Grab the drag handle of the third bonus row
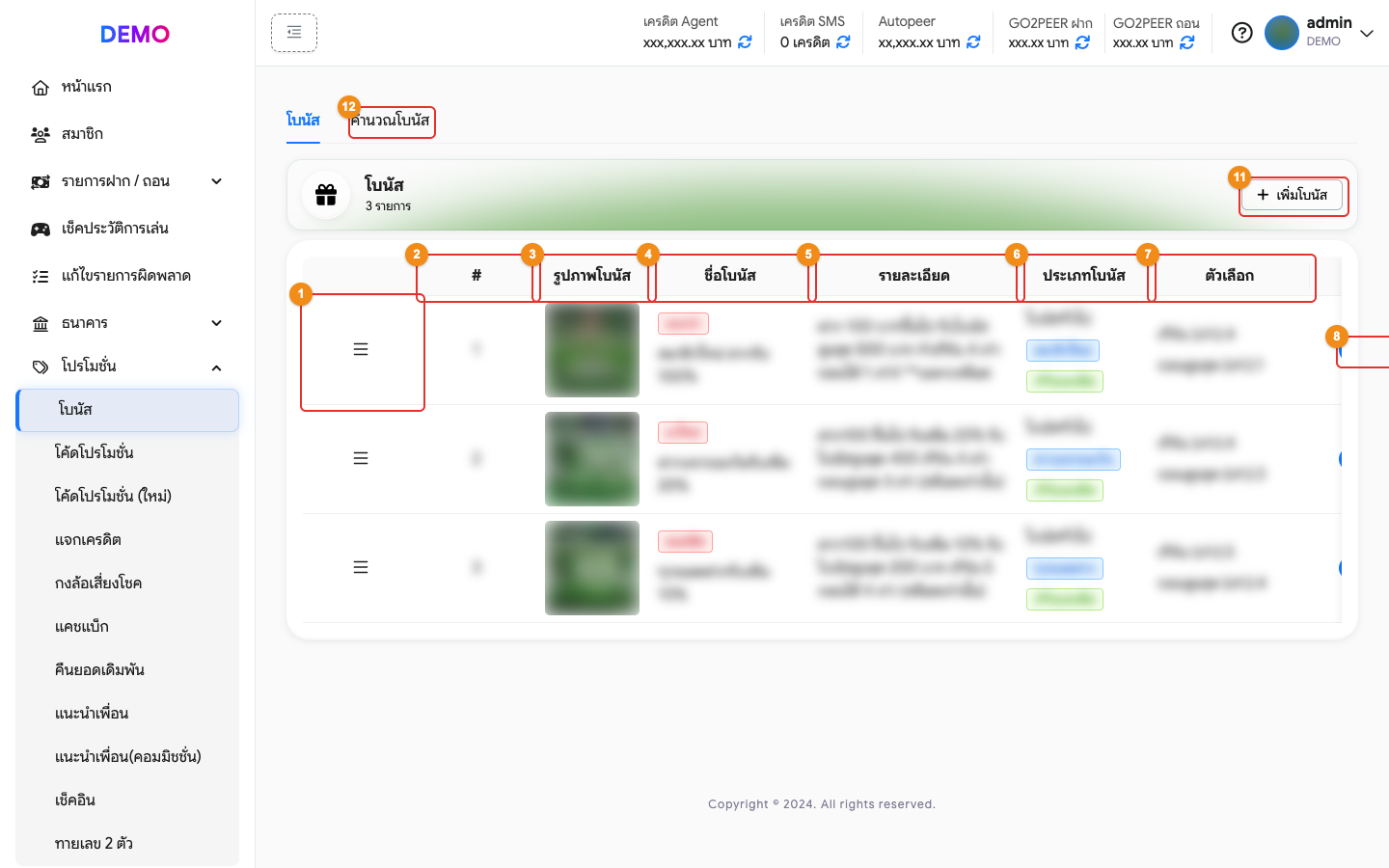1389x868 pixels. (361, 567)
